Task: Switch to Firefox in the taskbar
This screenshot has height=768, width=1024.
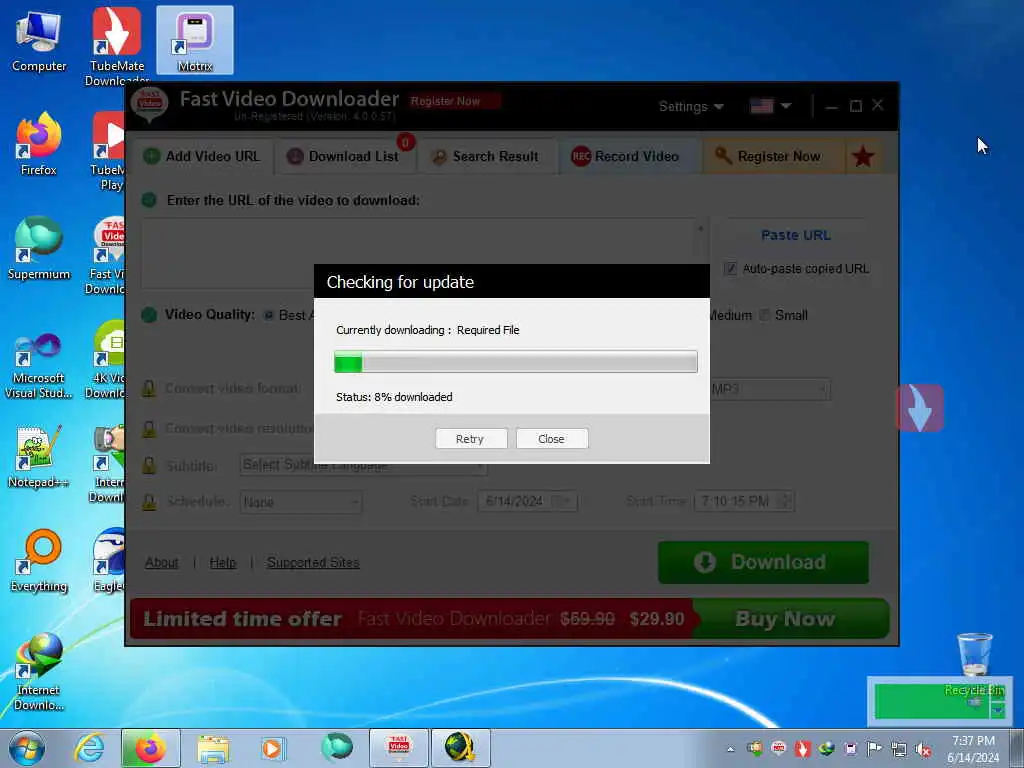Action: (x=150, y=748)
